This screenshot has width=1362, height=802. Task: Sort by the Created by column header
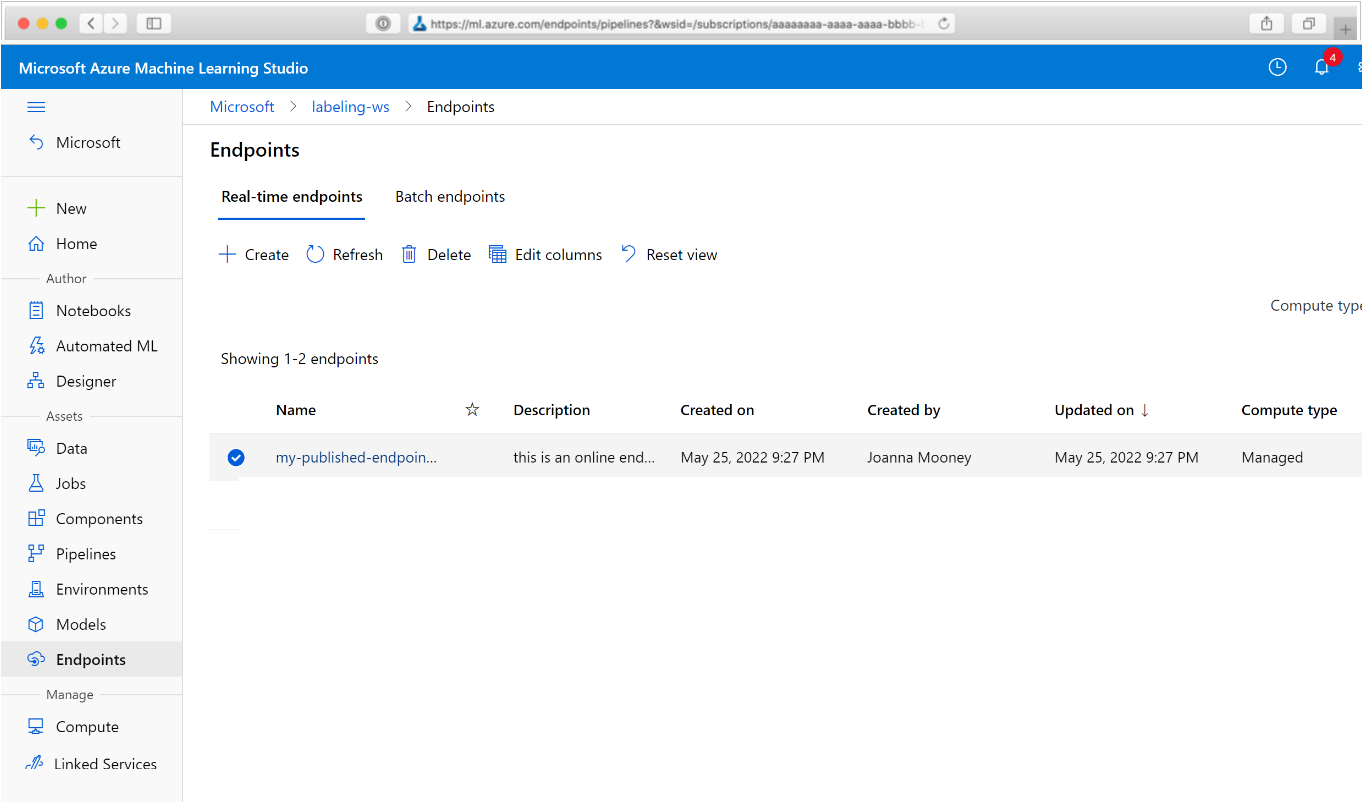click(904, 410)
